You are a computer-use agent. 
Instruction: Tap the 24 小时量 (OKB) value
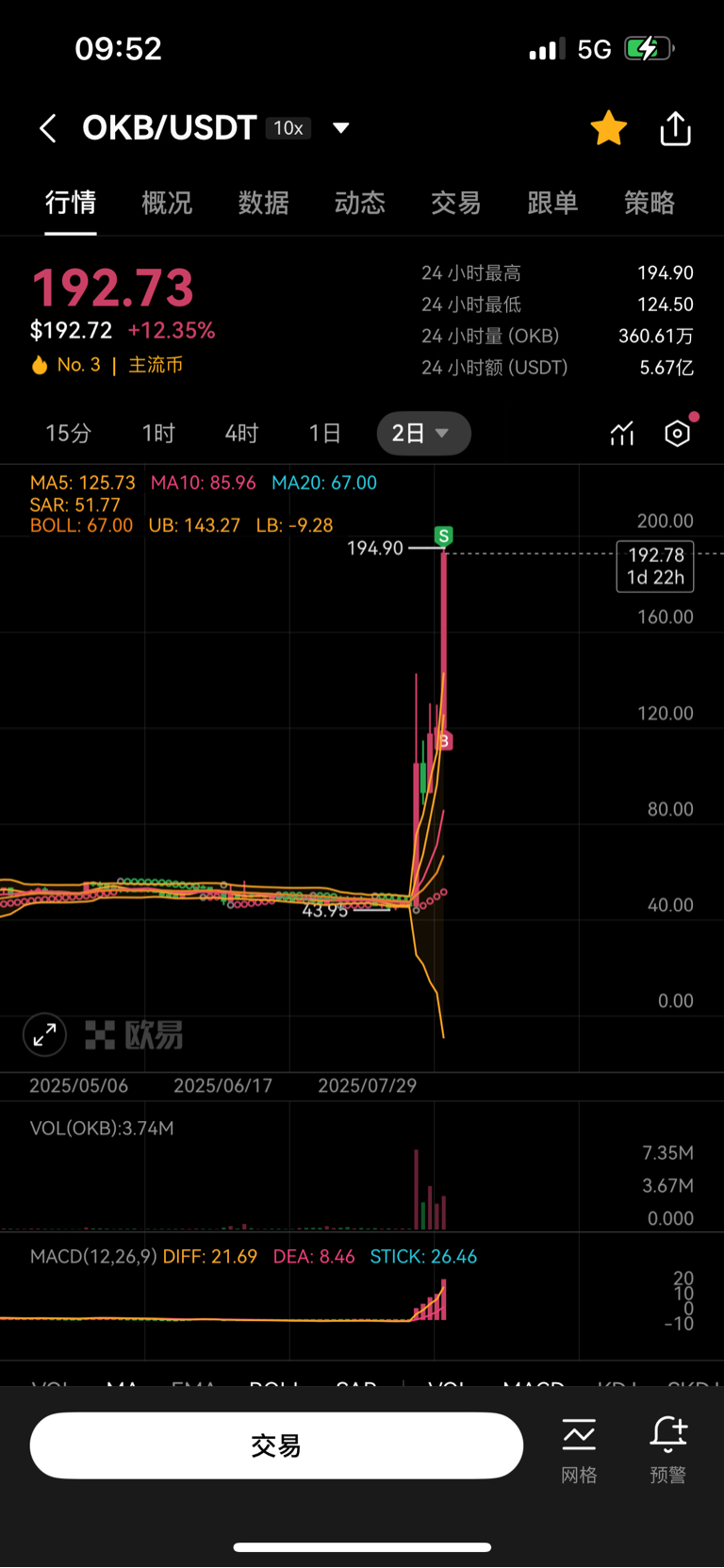point(656,336)
